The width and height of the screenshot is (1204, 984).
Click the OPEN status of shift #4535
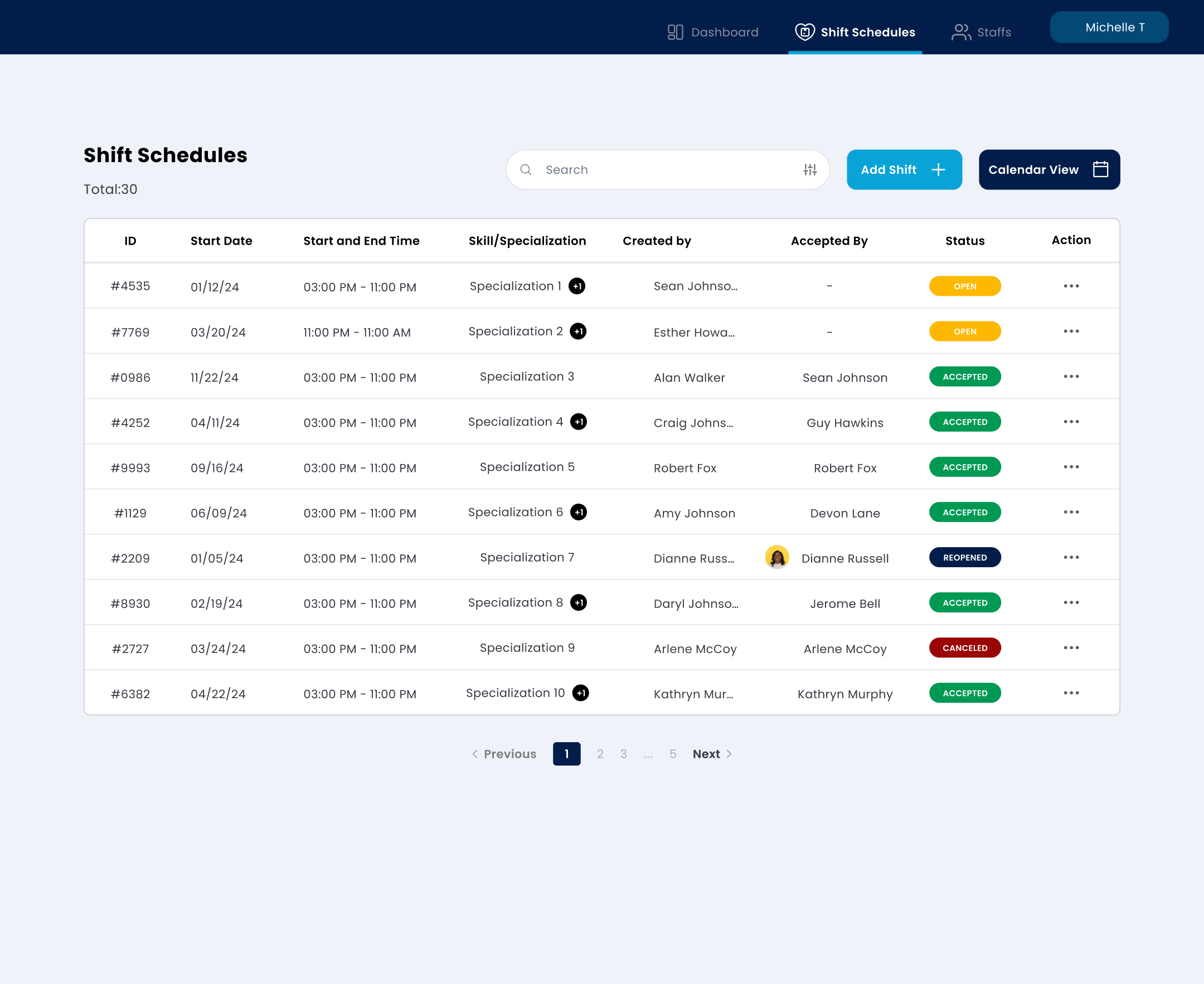pyautogui.click(x=964, y=286)
